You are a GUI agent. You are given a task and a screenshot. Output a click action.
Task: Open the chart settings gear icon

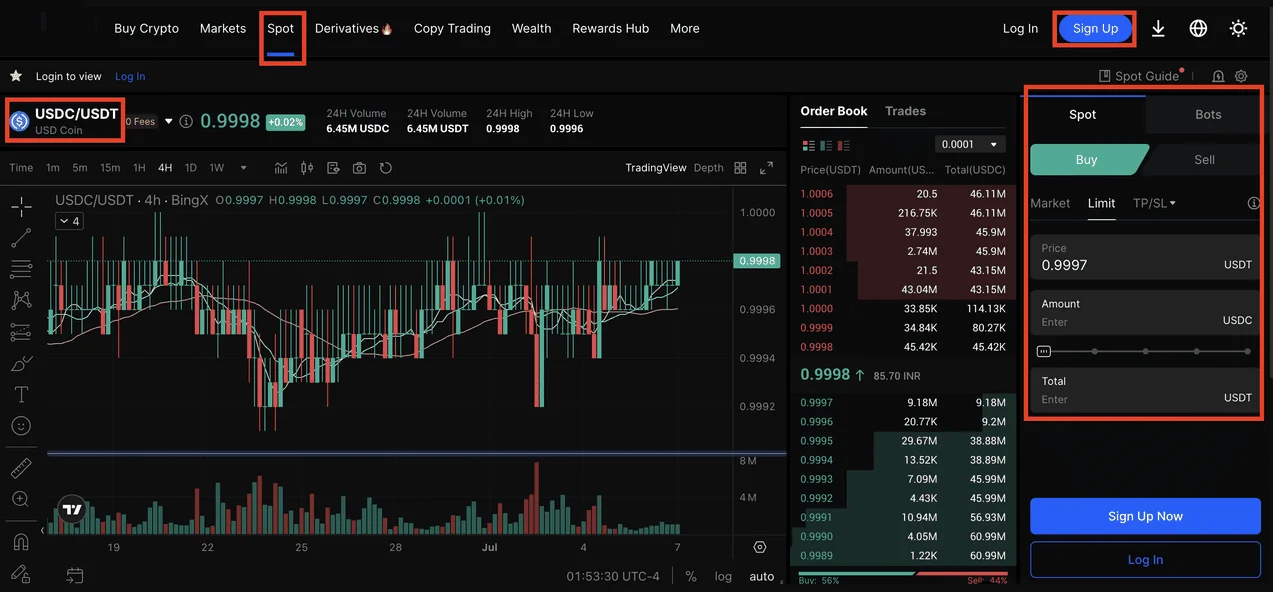(760, 547)
